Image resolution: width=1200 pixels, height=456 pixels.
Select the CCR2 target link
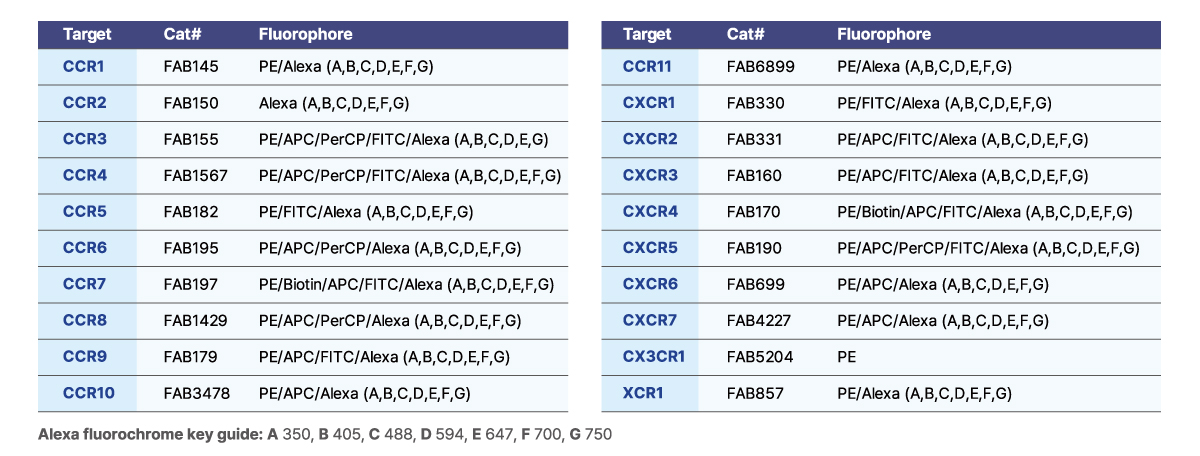[x=84, y=103]
